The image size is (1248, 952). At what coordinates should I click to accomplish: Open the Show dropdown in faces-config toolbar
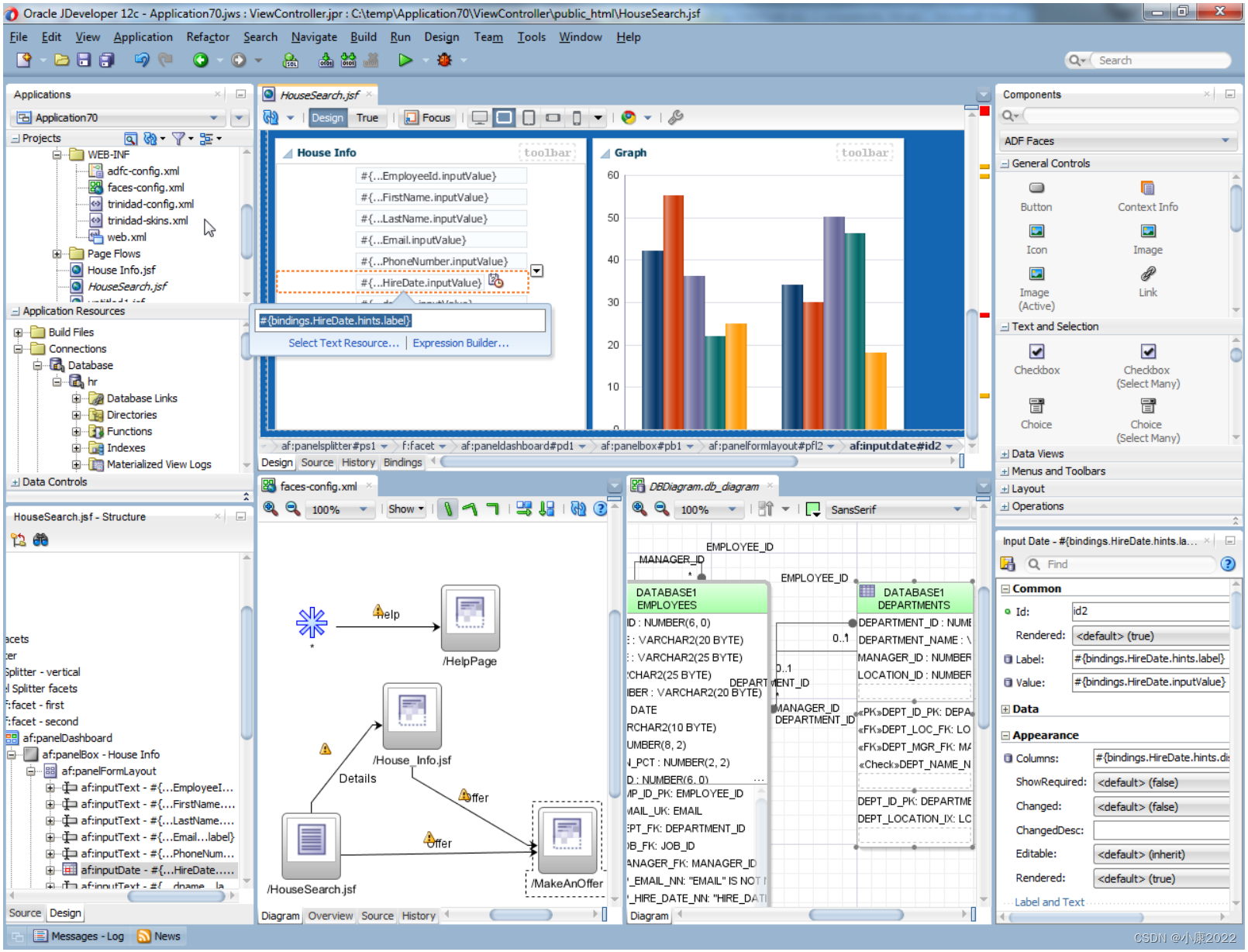(406, 509)
